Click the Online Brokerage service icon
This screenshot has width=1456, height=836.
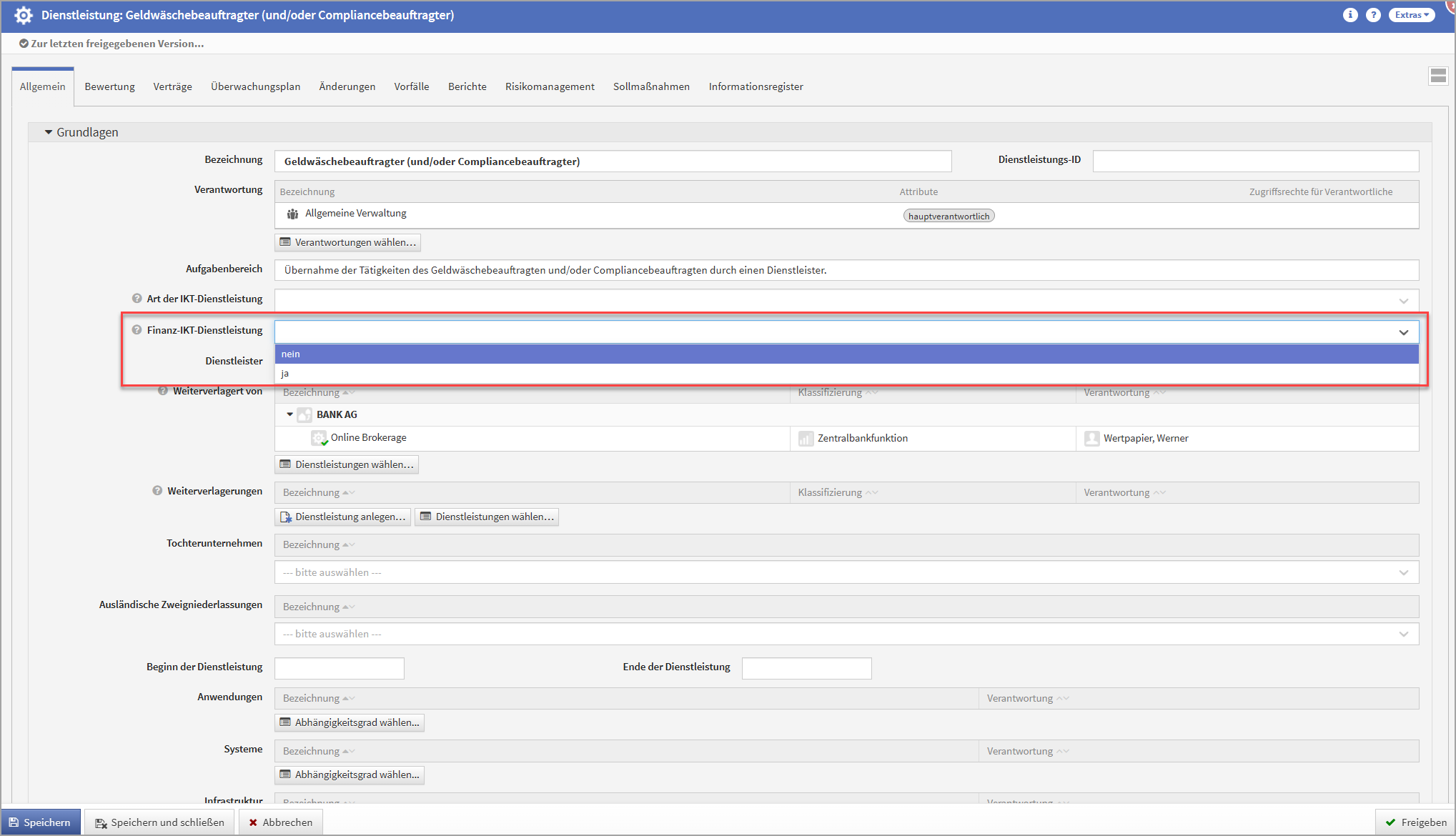(319, 438)
